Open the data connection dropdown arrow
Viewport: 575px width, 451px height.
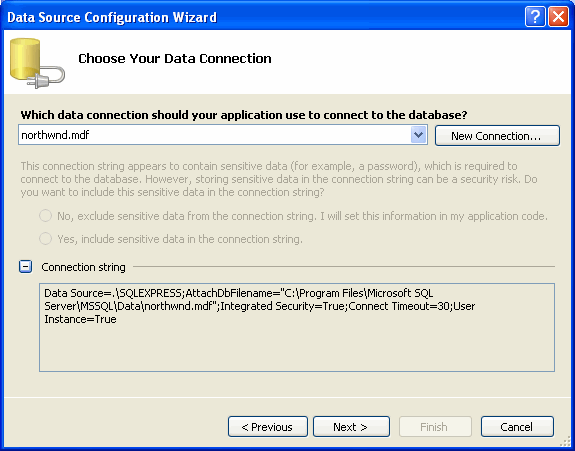[418, 135]
